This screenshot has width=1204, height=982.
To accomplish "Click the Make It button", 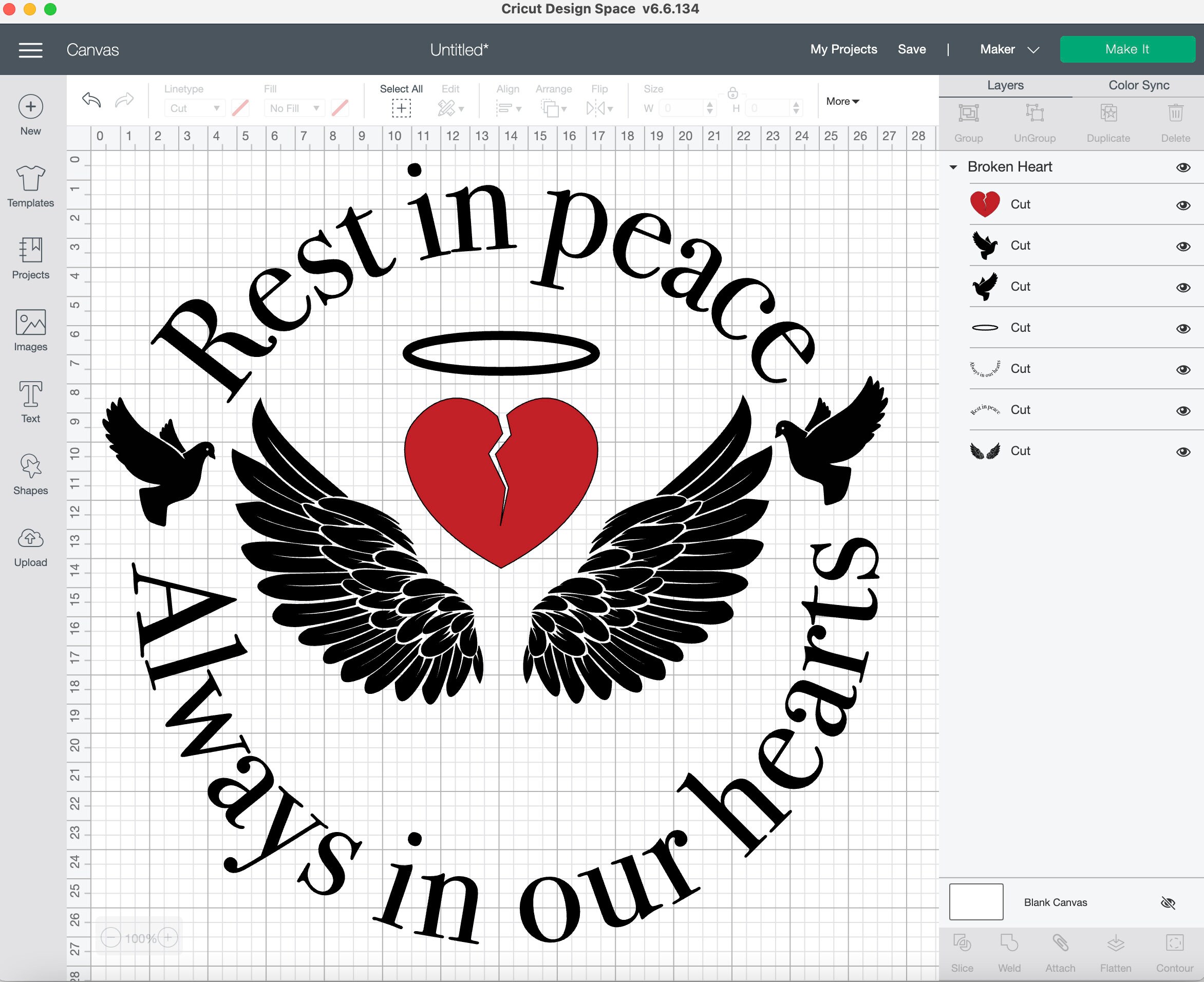I will pos(1126,49).
